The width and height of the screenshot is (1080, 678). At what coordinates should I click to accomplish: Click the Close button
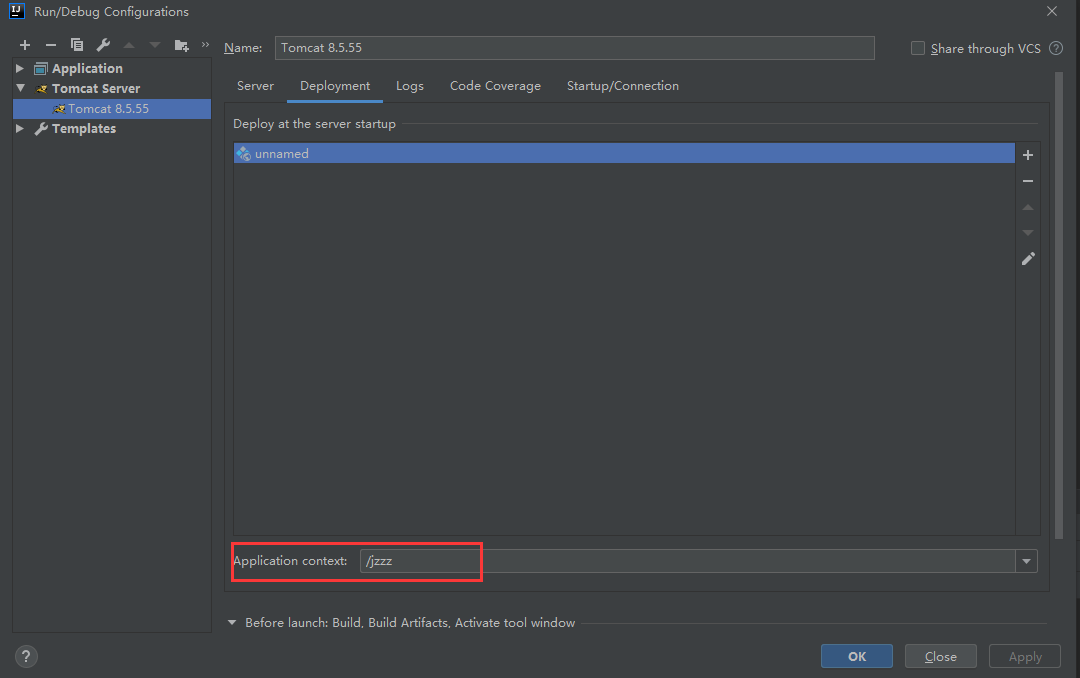(940, 656)
